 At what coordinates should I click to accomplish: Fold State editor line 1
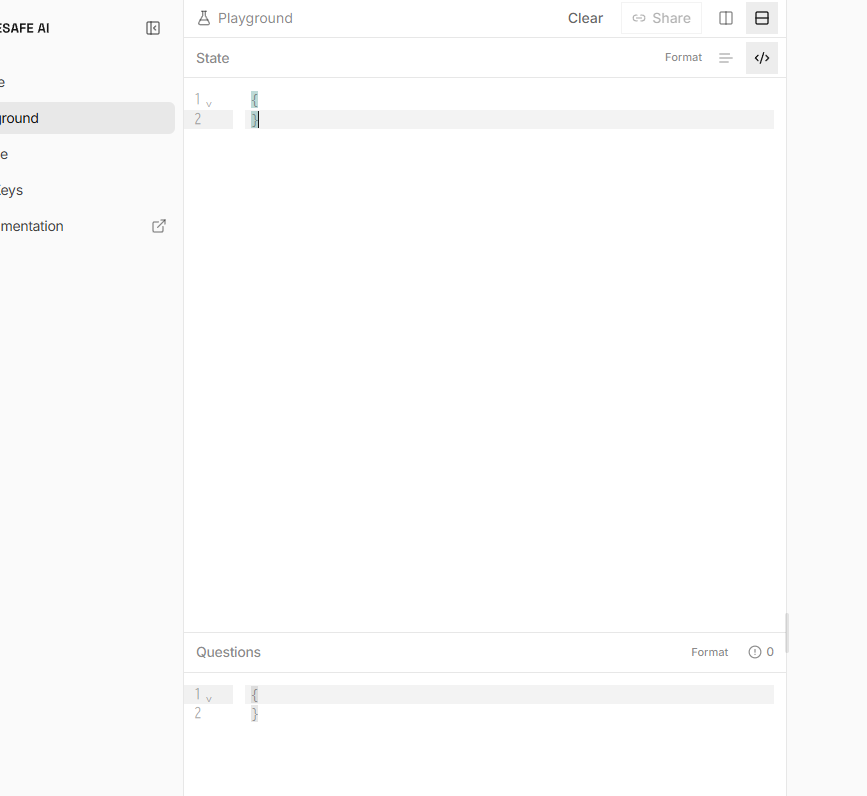click(209, 103)
